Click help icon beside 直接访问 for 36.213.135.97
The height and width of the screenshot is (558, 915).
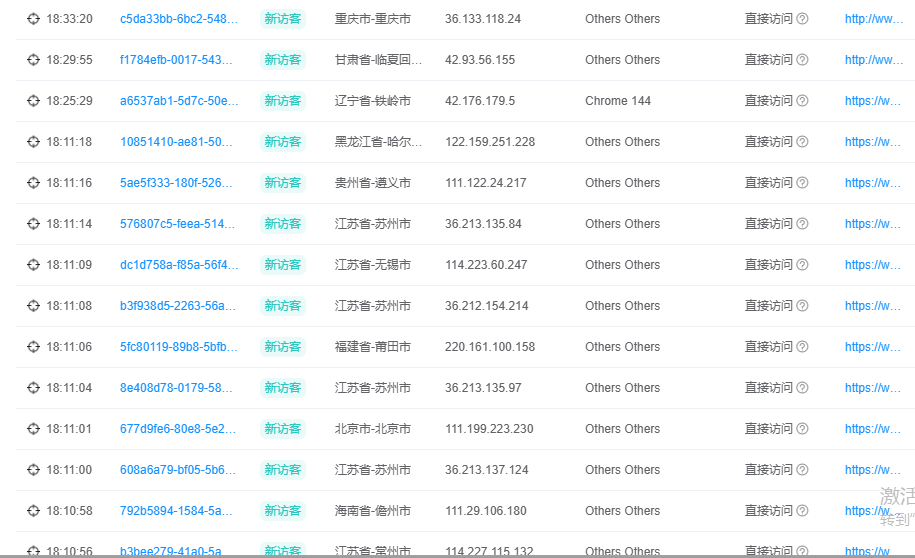coord(802,388)
